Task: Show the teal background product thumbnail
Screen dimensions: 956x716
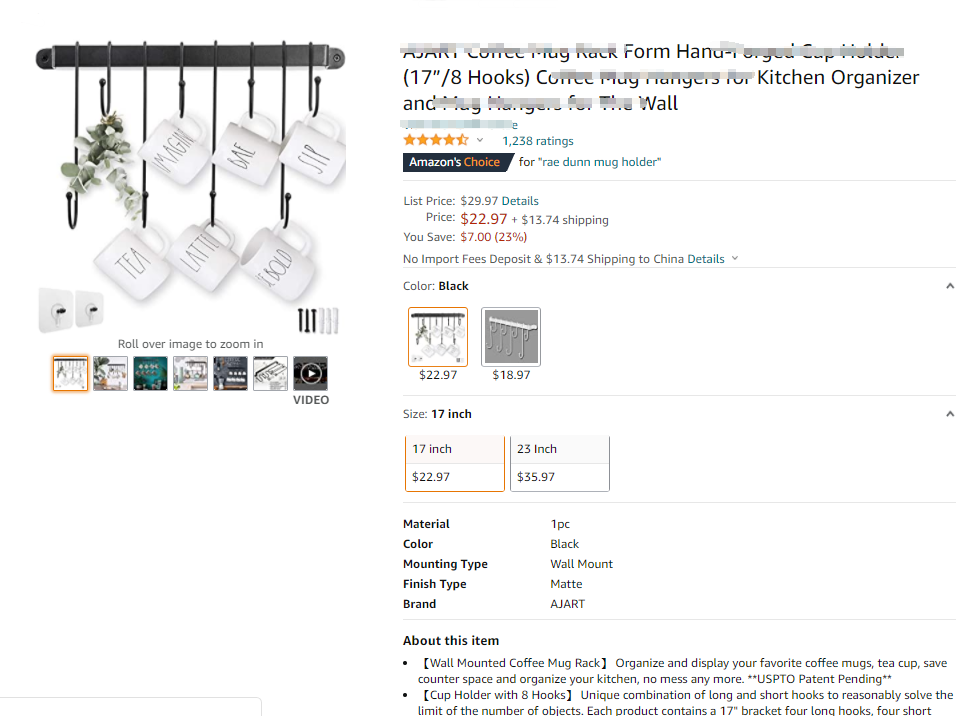Action: pyautogui.click(x=150, y=374)
